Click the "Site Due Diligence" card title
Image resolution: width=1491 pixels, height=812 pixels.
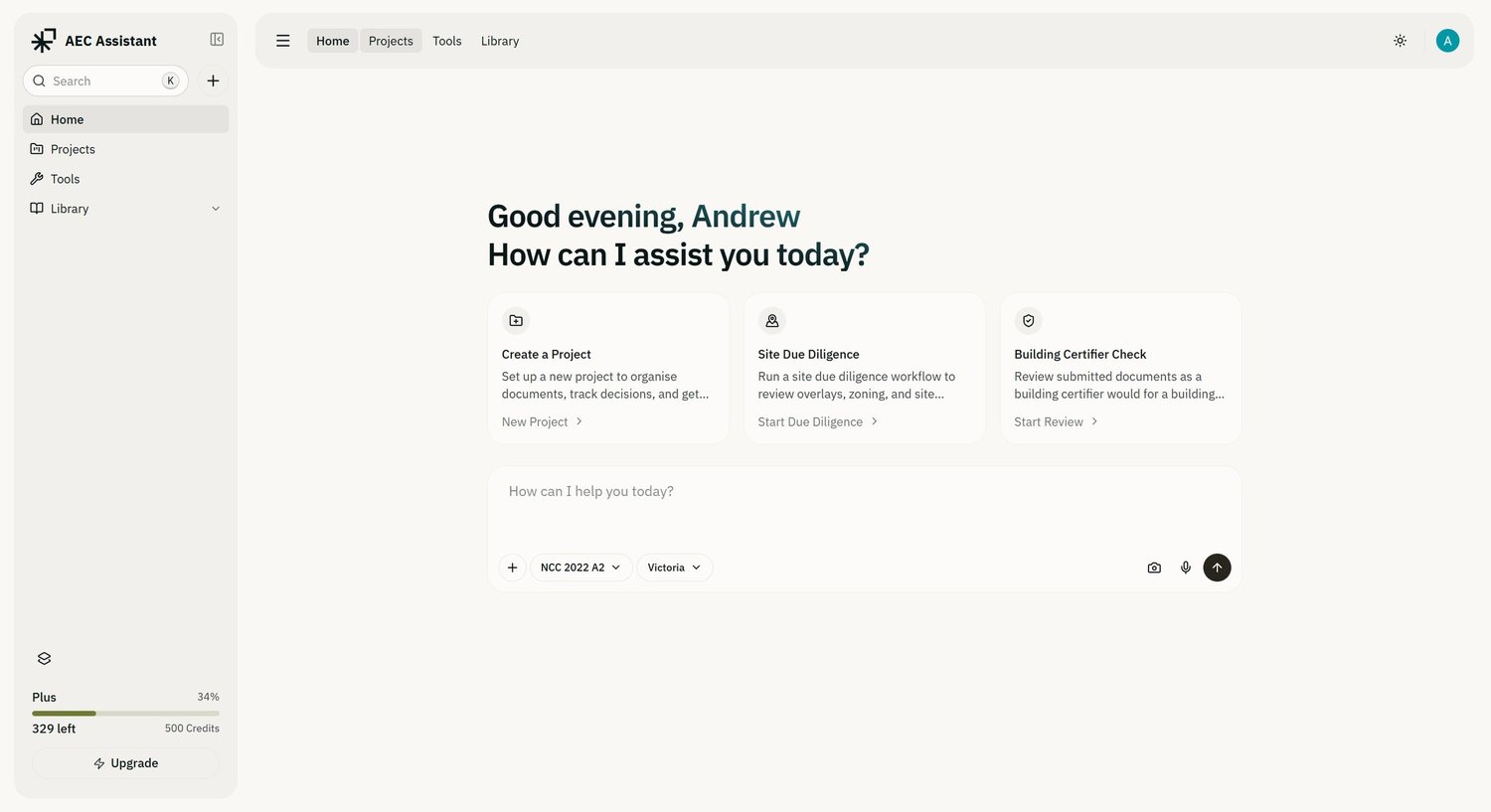pos(809,354)
